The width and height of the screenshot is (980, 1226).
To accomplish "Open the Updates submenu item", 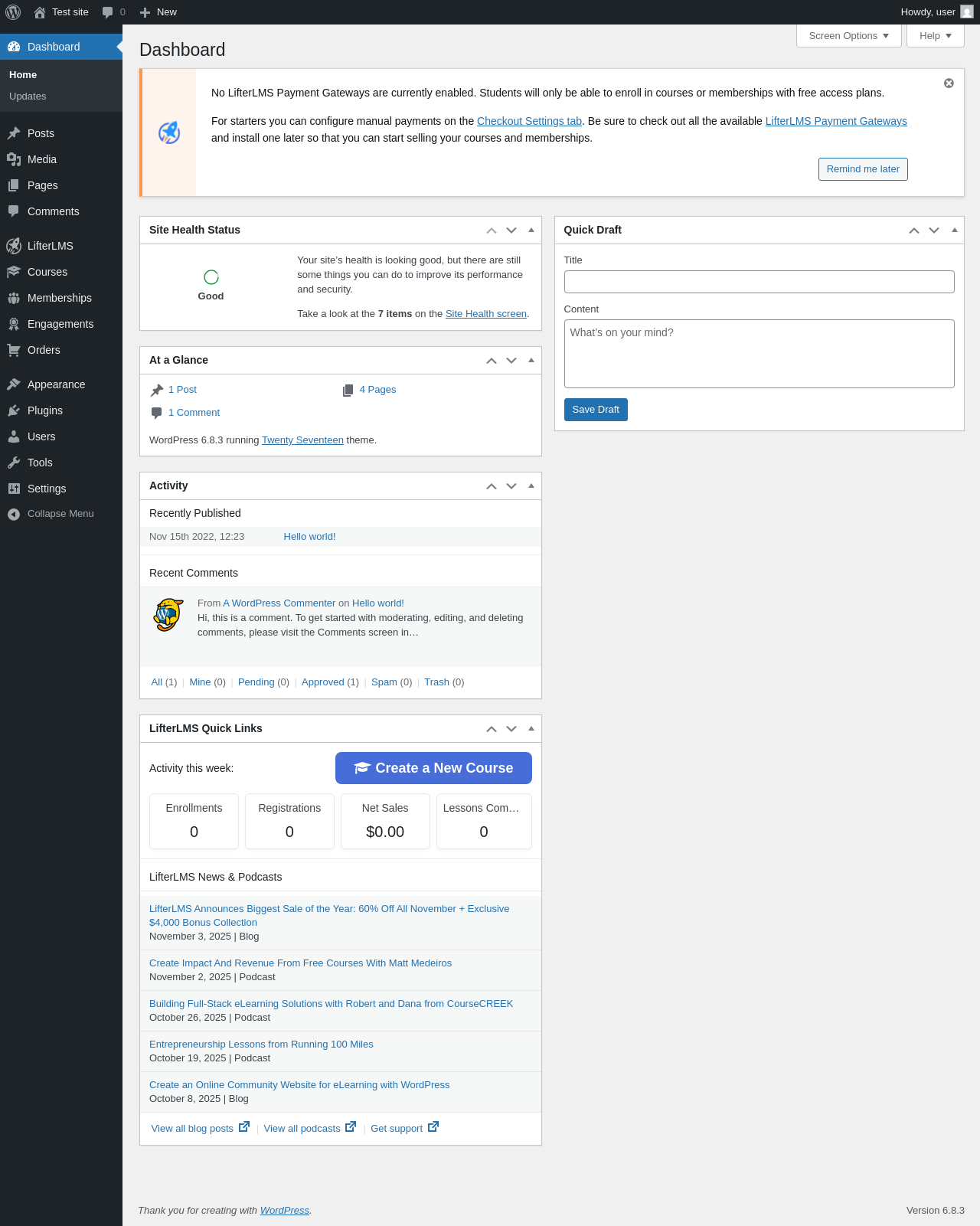I will pyautogui.click(x=28, y=96).
